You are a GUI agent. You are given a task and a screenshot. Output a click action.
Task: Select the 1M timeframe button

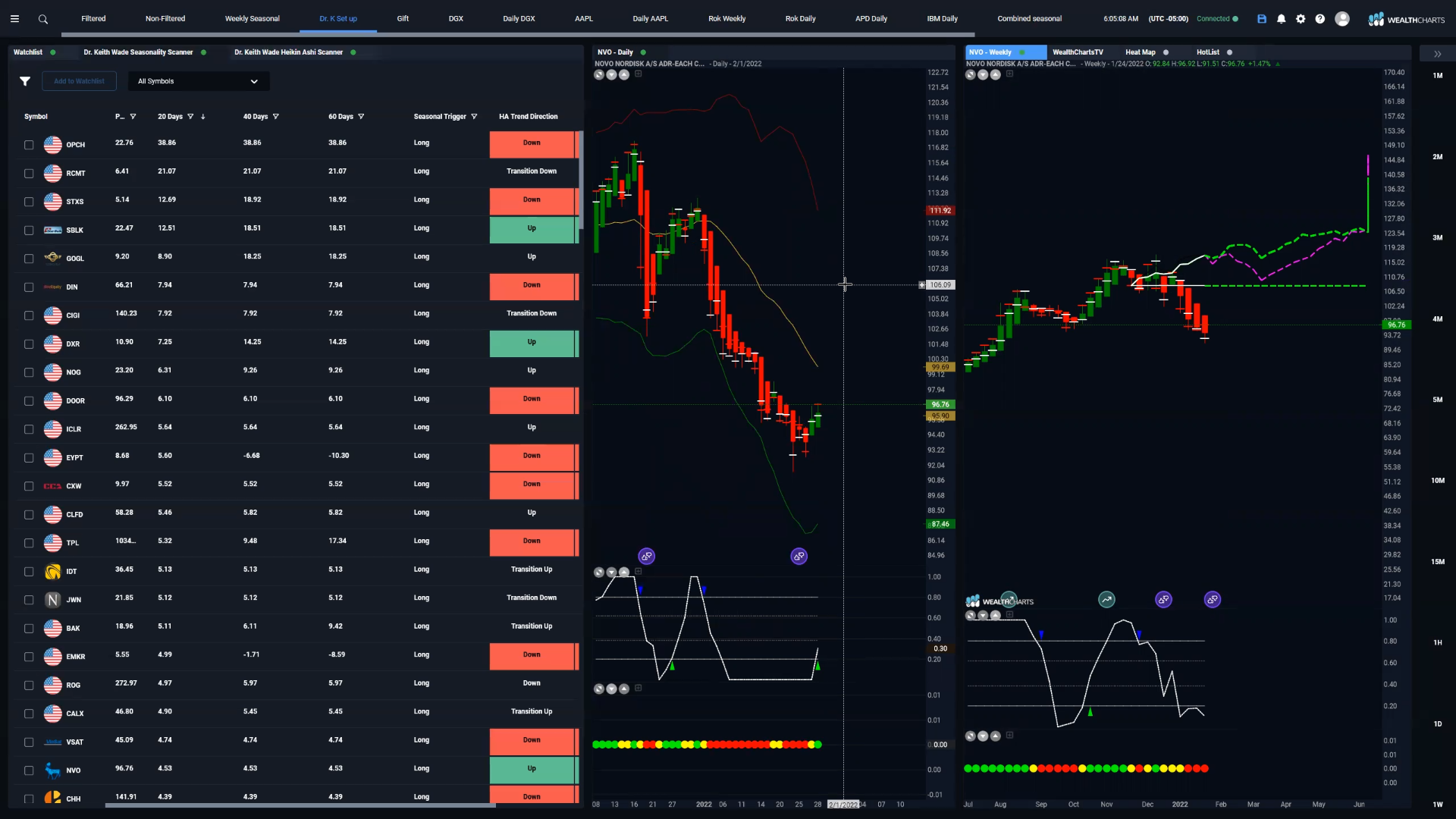[x=1438, y=76]
